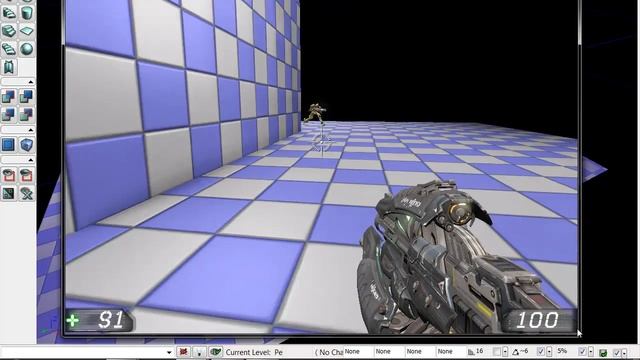Click the Add Special Brush icon

tap(9, 144)
